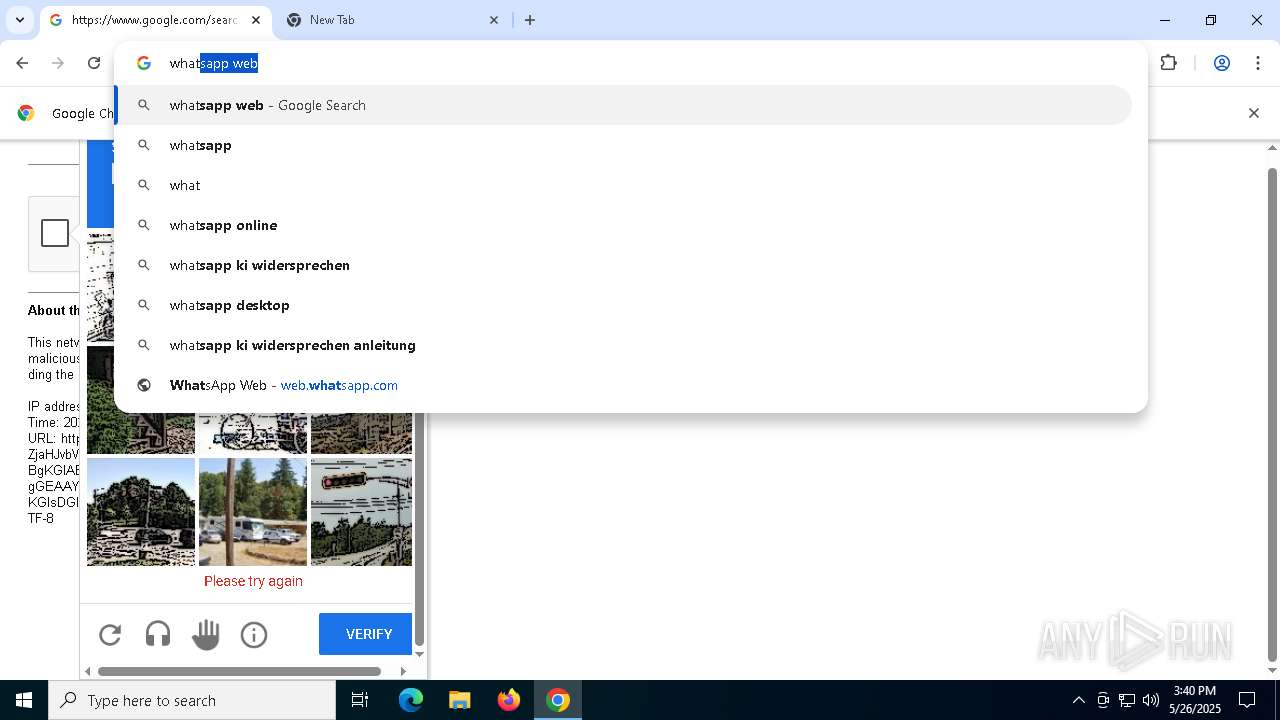Select the 'what' suggestion
The height and width of the screenshot is (720, 1280).
tap(624, 185)
